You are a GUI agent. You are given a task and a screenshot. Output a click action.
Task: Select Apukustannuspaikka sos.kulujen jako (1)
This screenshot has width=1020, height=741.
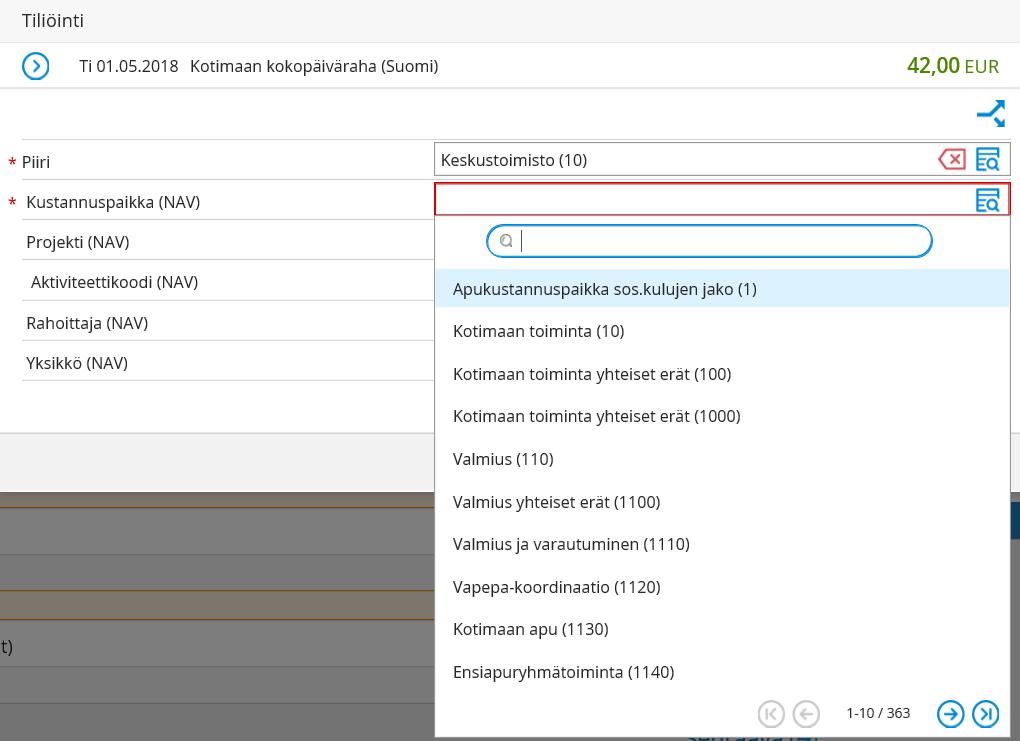point(722,289)
